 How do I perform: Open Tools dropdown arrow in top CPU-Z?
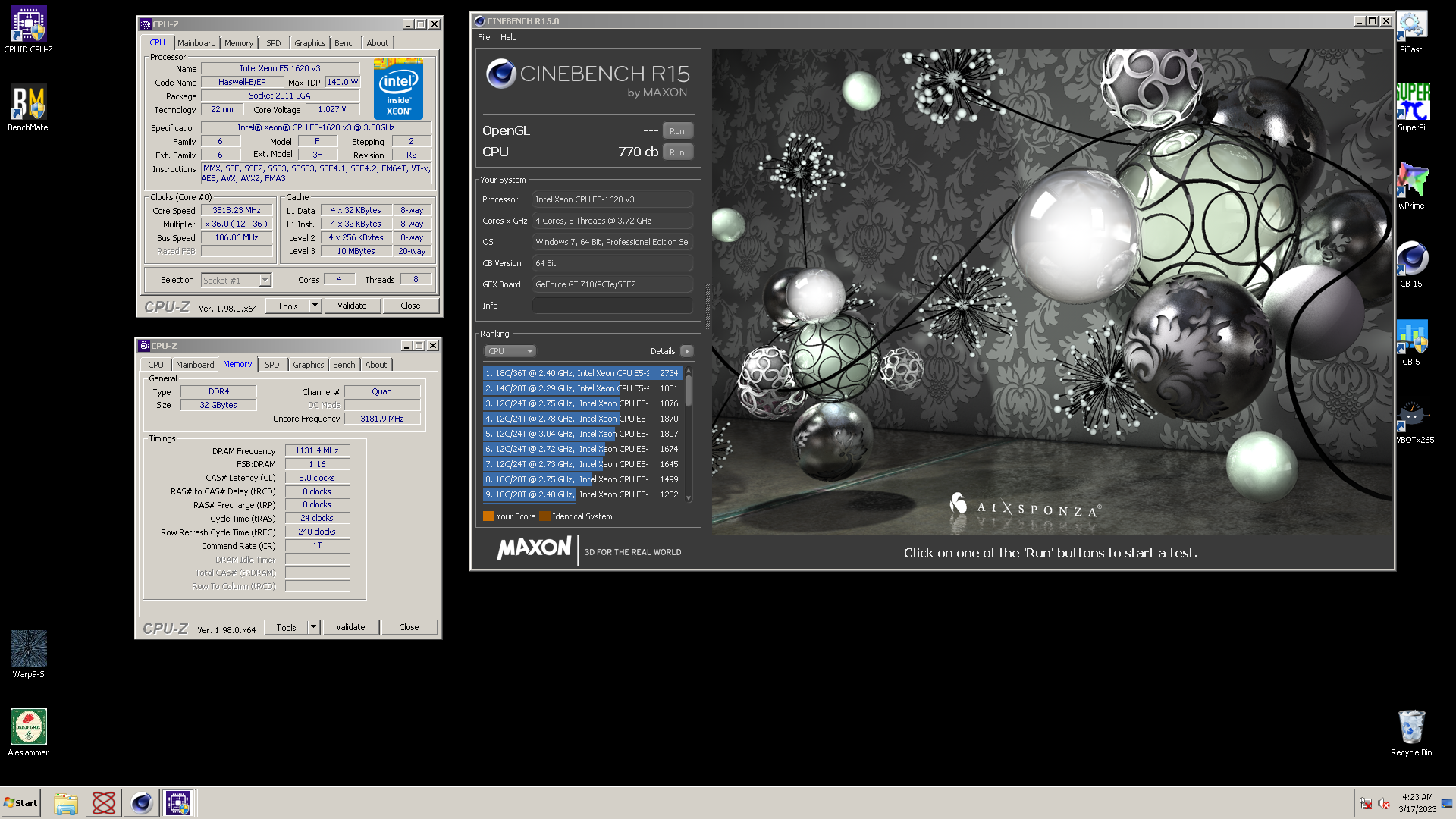pos(315,306)
